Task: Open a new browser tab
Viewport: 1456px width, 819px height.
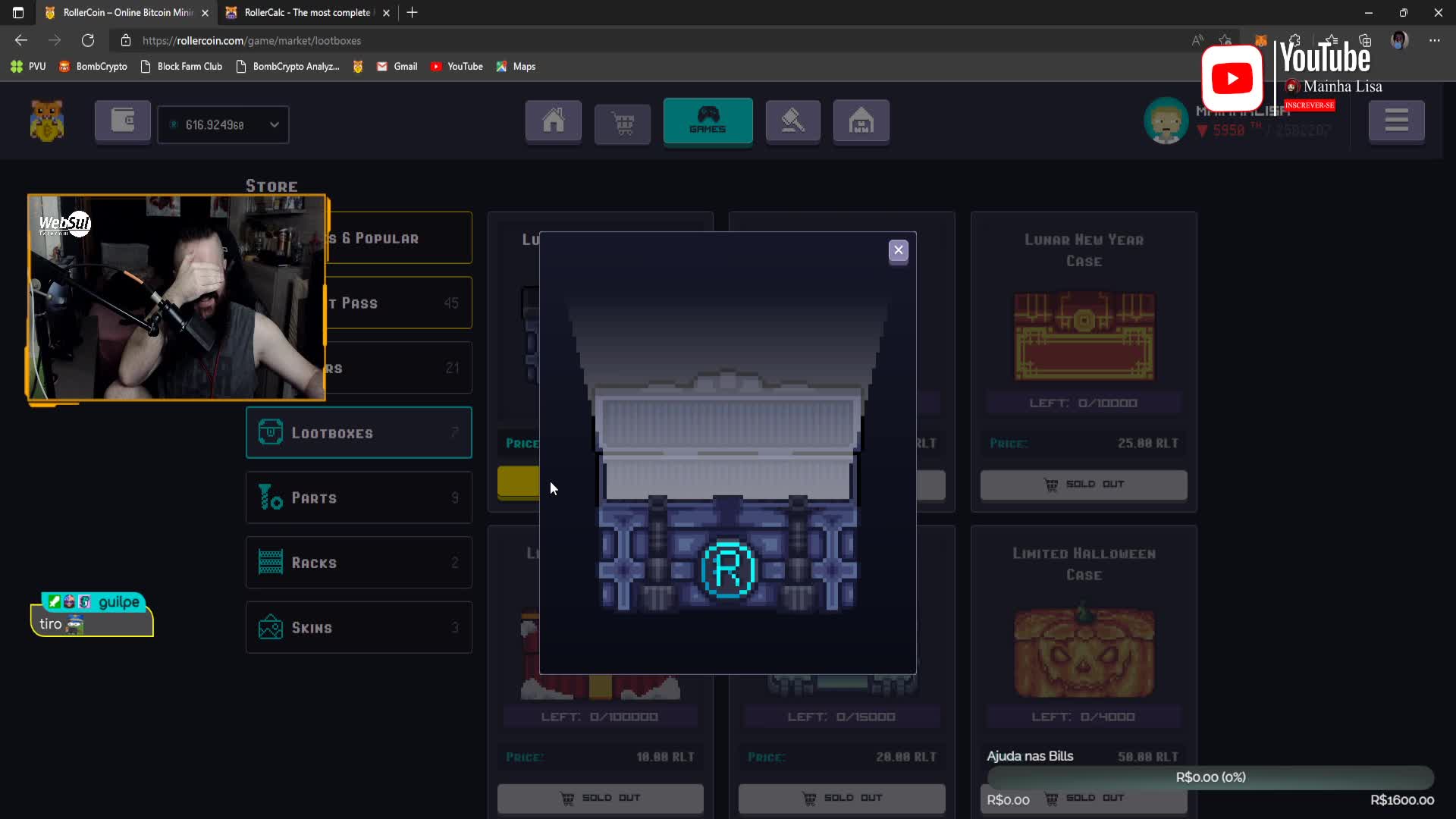Action: 412,12
